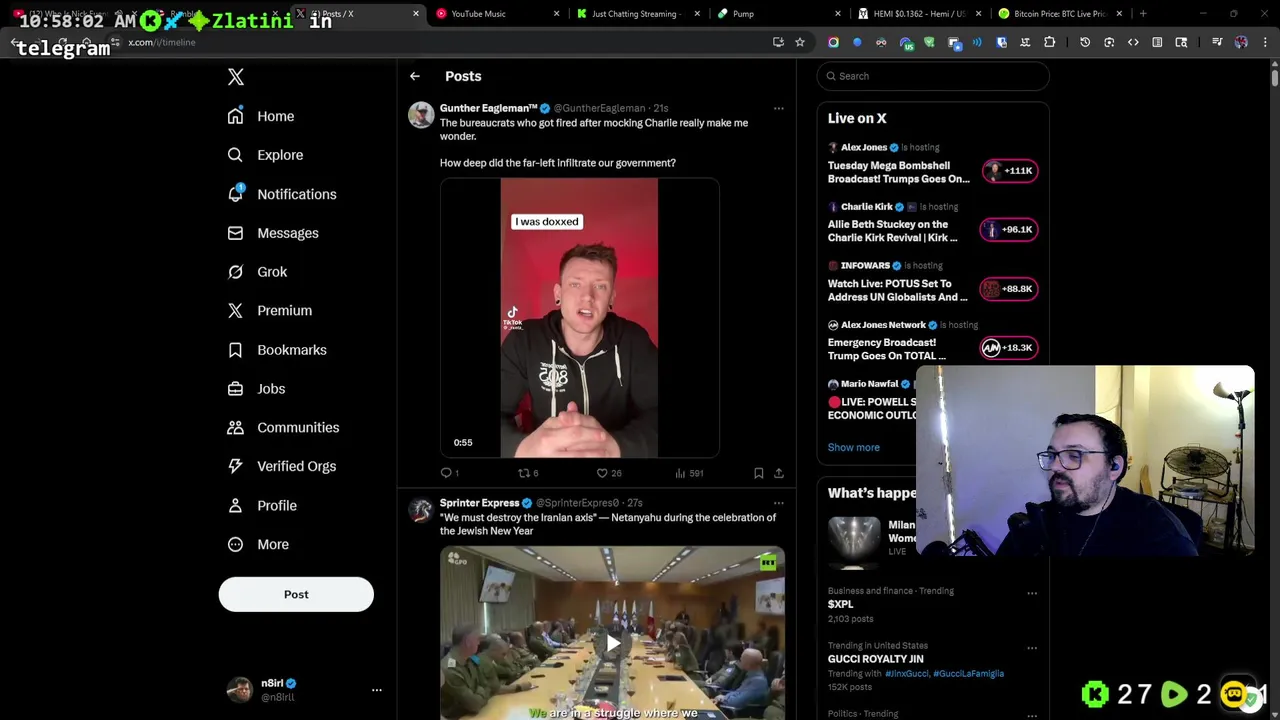
Task: Click the Post button
Action: 296,594
